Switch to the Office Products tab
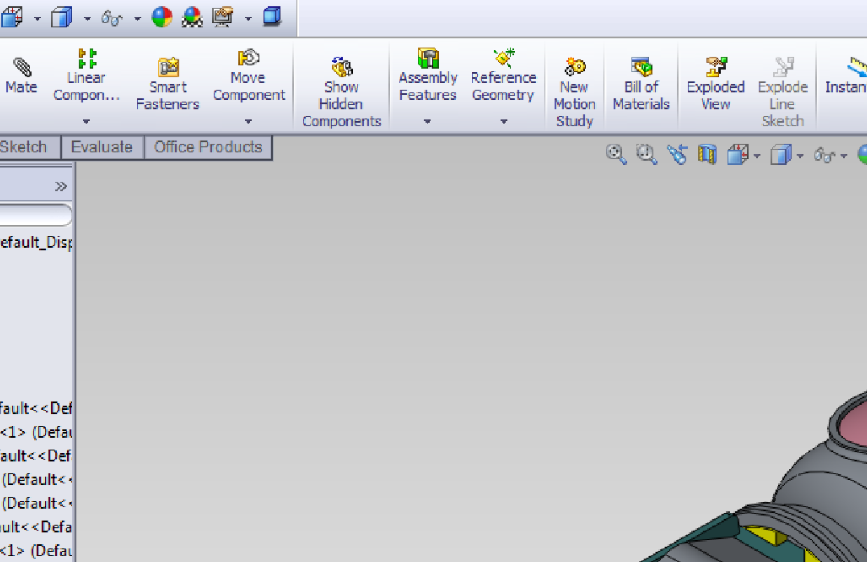 [x=208, y=147]
